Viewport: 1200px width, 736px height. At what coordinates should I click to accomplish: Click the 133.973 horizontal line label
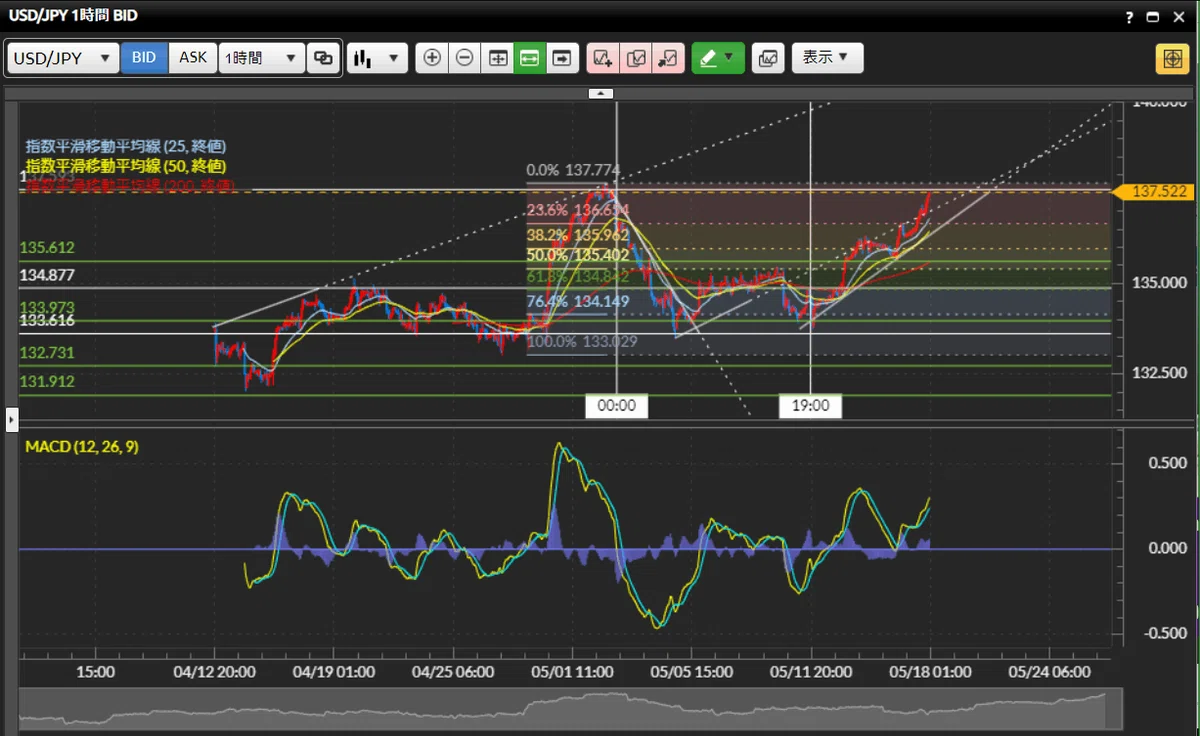[x=47, y=307]
